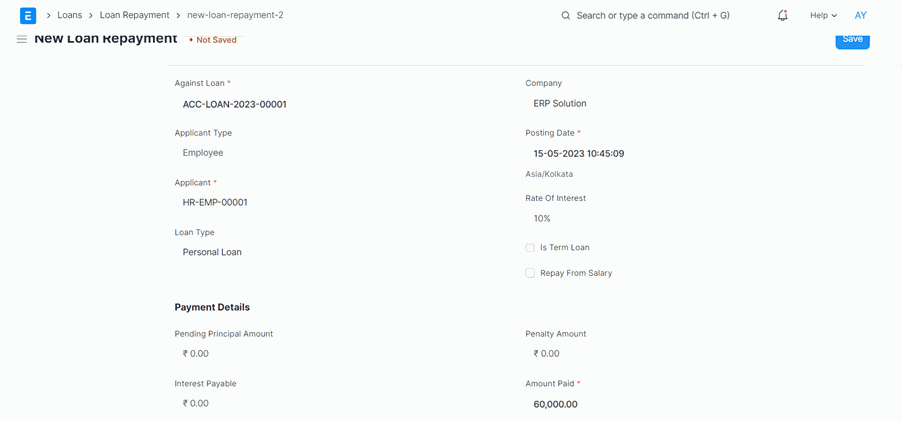Click new-loan-repayment-2 breadcrumb
This screenshot has height=422, width=902.
tap(235, 15)
